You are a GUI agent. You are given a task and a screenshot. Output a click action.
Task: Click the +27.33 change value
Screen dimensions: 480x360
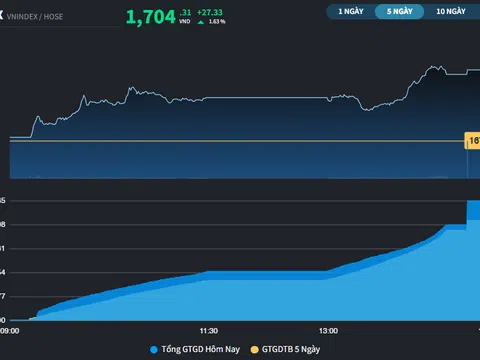(210, 12)
